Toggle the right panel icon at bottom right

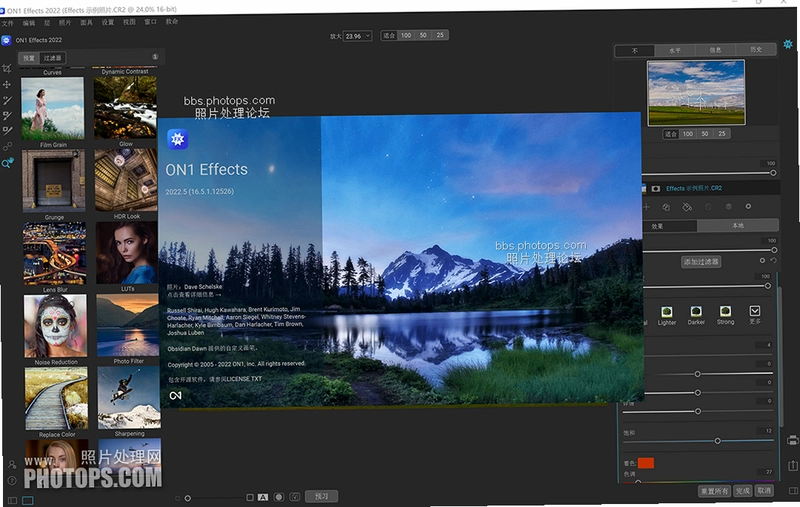(x=793, y=491)
